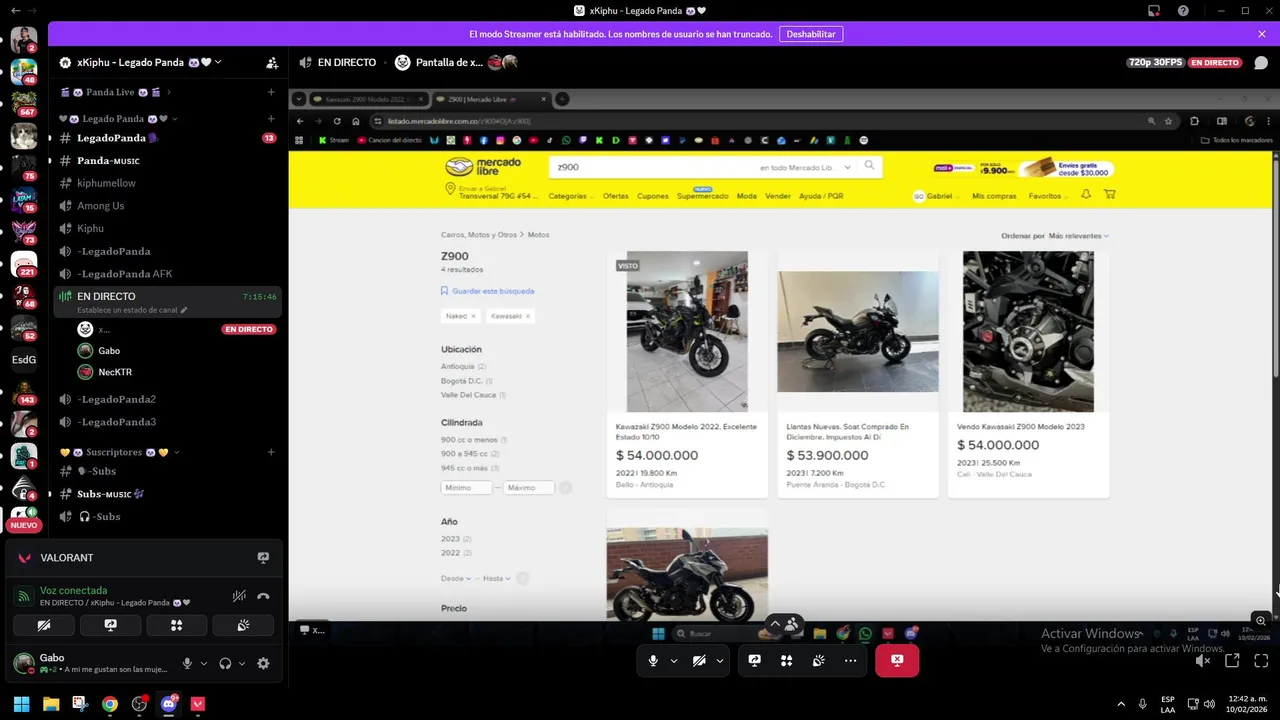Viewport: 1280px width, 720px height.
Task: Invite people using the add-member icon
Action: pos(272,62)
